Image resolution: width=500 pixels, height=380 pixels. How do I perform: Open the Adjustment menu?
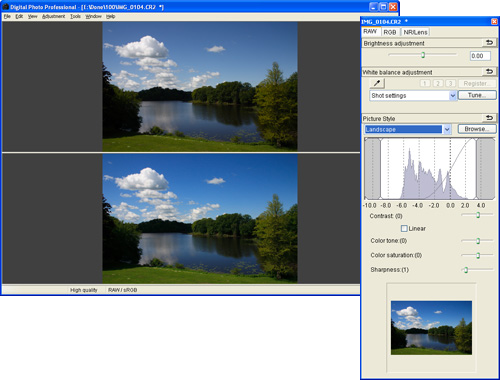54,16
